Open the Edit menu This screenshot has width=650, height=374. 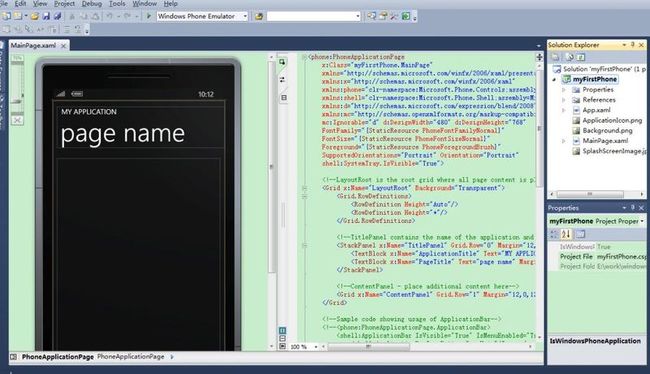point(20,4)
